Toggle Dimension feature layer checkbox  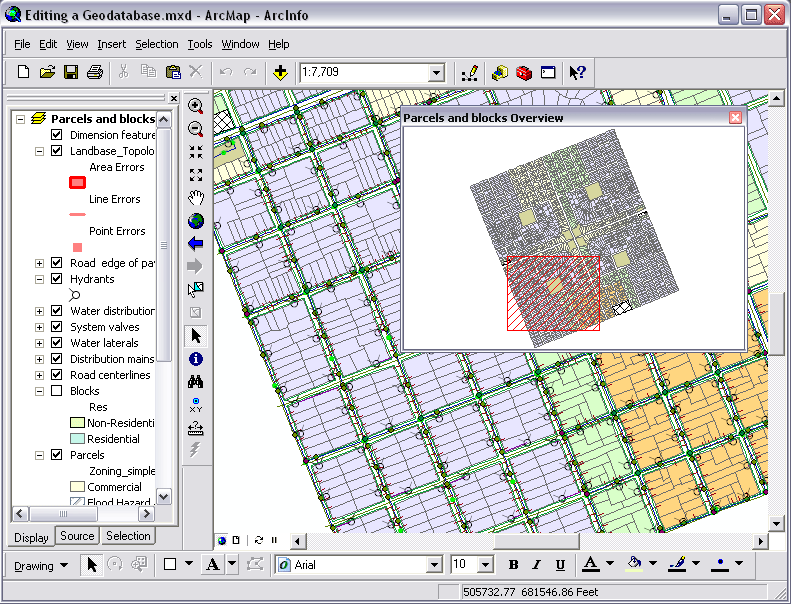[56, 135]
